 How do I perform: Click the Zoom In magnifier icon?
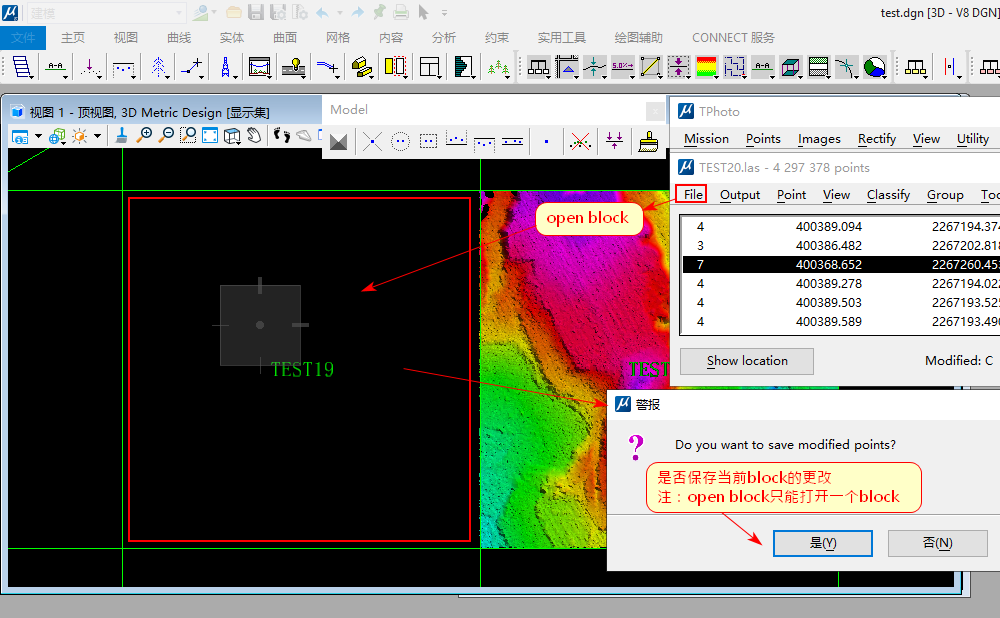point(145,136)
